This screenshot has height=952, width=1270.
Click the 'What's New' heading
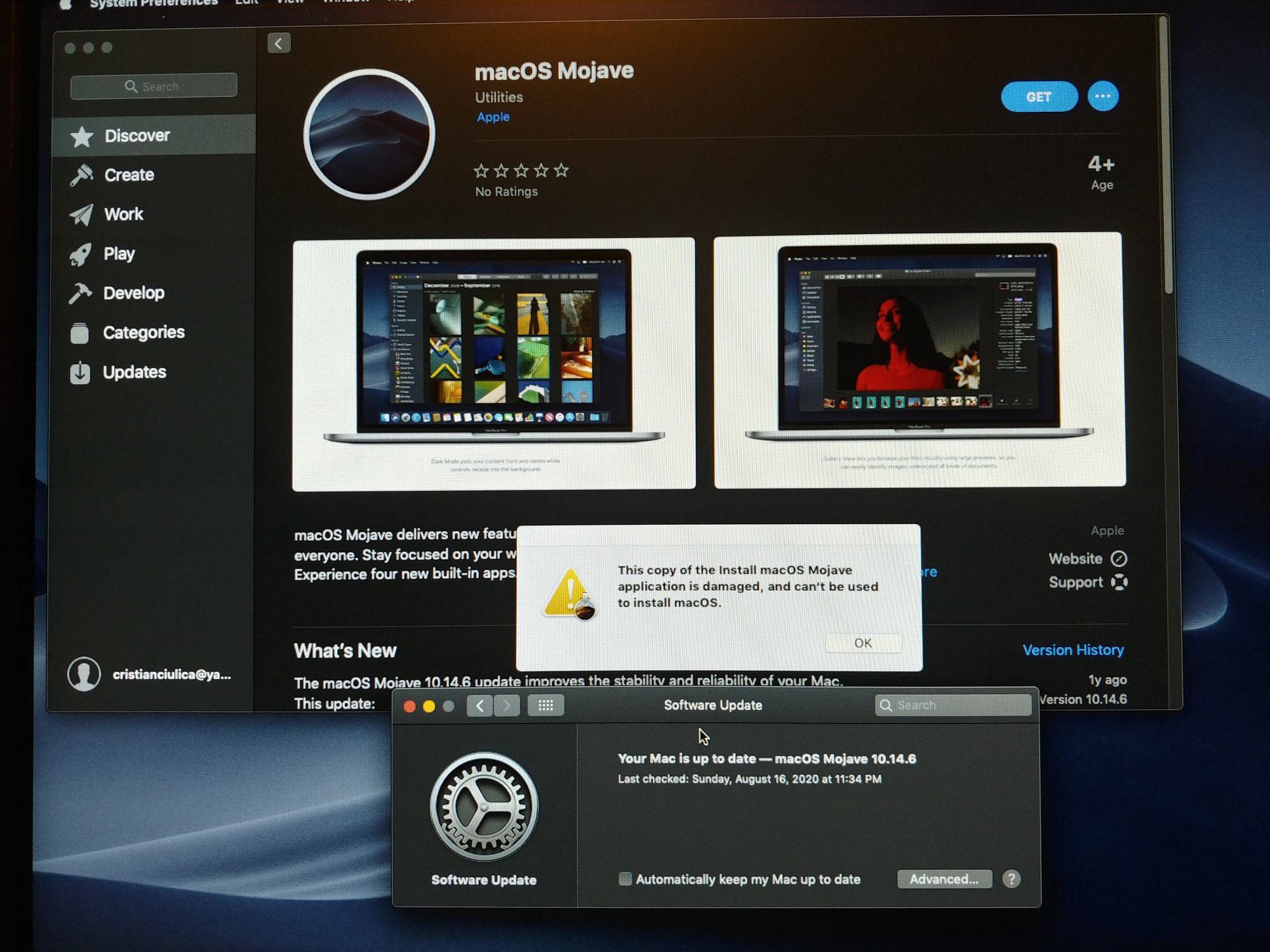tap(345, 651)
